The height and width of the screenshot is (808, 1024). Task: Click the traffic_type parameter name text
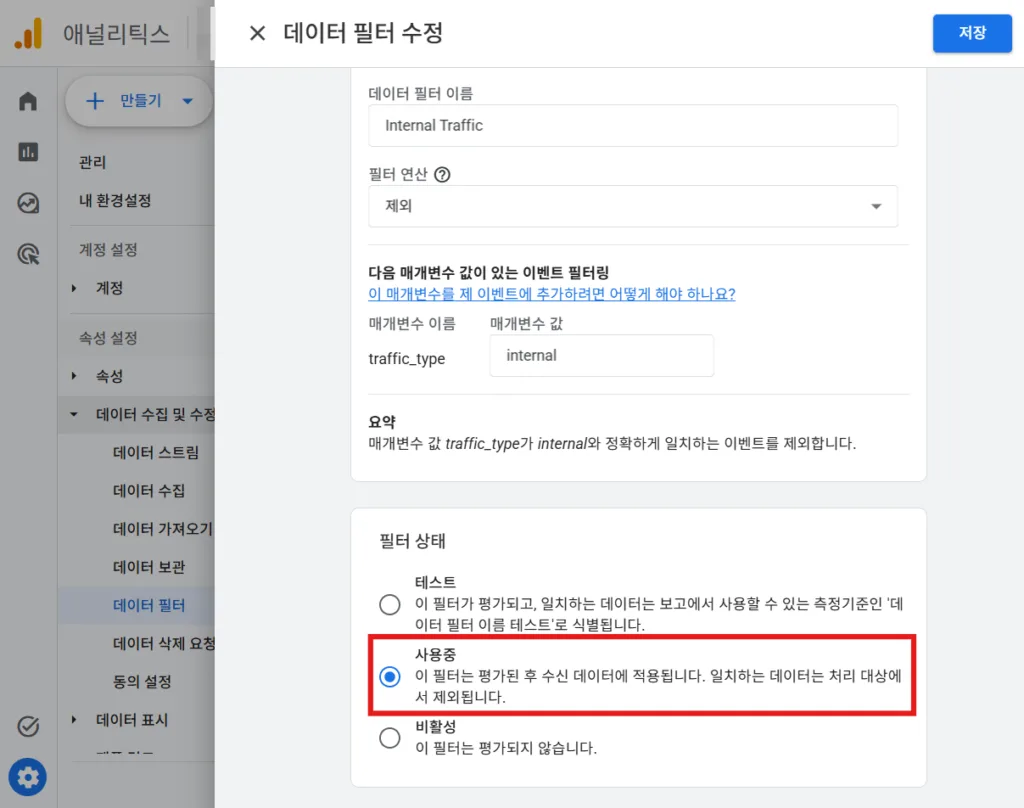pos(407,359)
